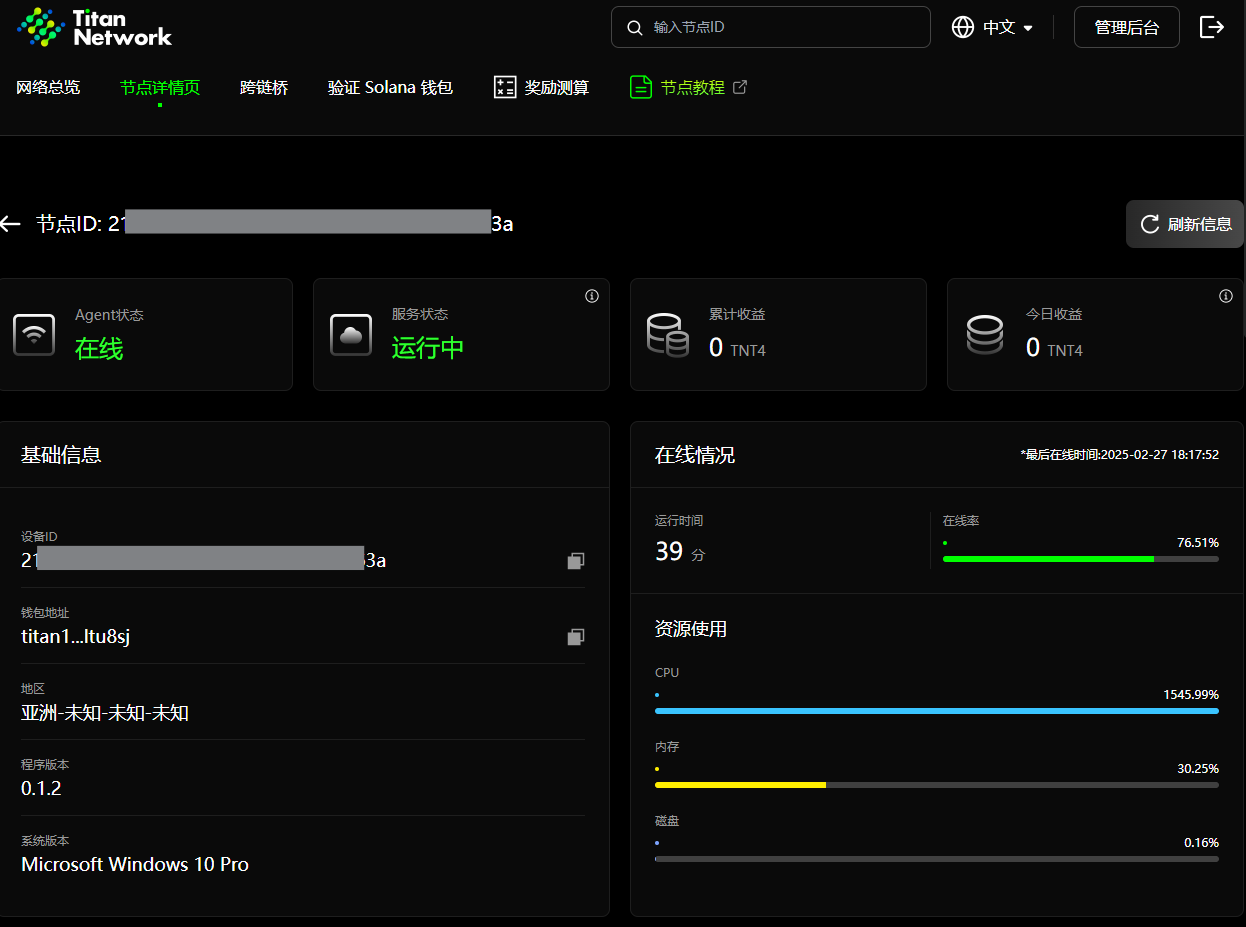
Task: Click the blue CPU usage bar
Action: pyautogui.click(x=937, y=711)
